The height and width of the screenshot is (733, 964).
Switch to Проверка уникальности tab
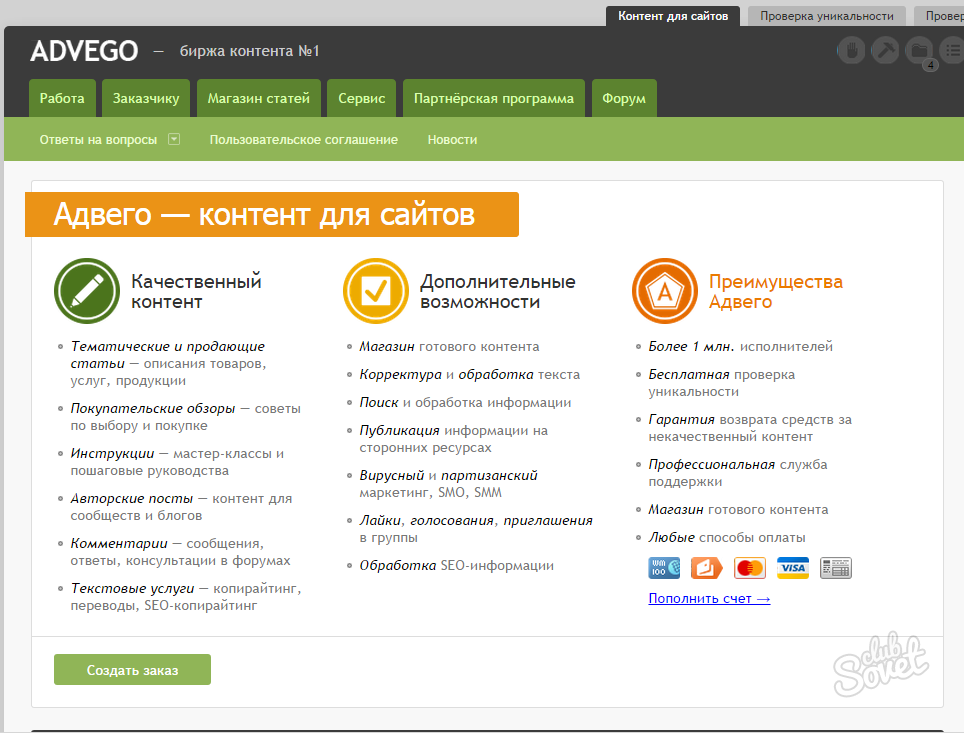[827, 16]
